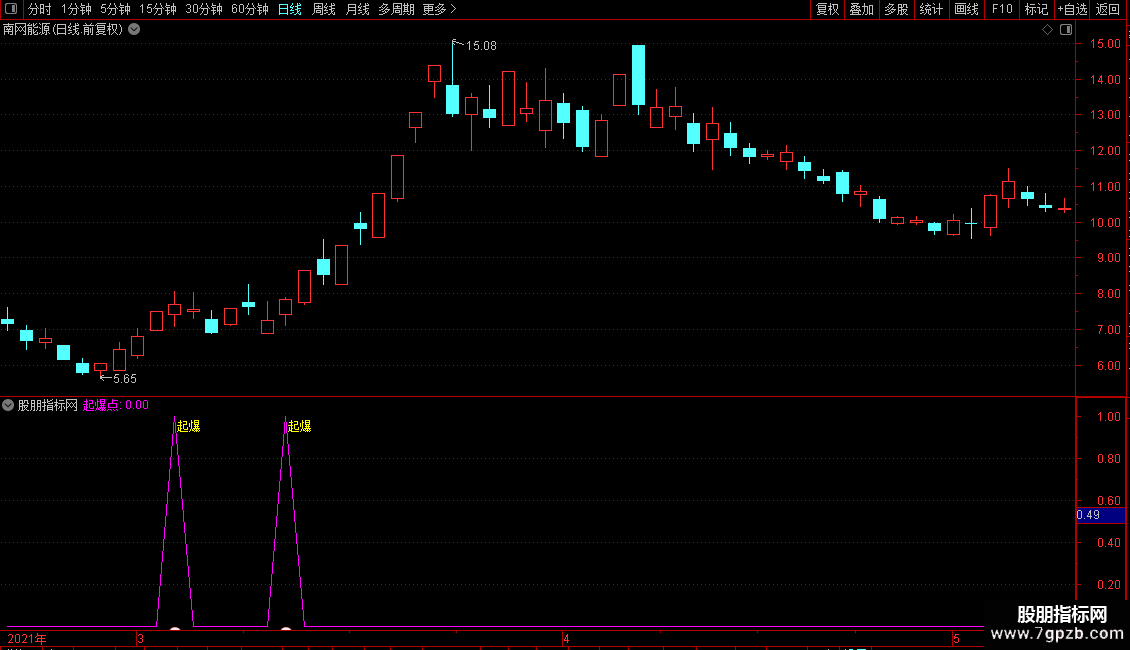The width and height of the screenshot is (1130, 650).
Task: Expand the 股朋指标网 indicator dropdown circle
Action: [x=8, y=405]
